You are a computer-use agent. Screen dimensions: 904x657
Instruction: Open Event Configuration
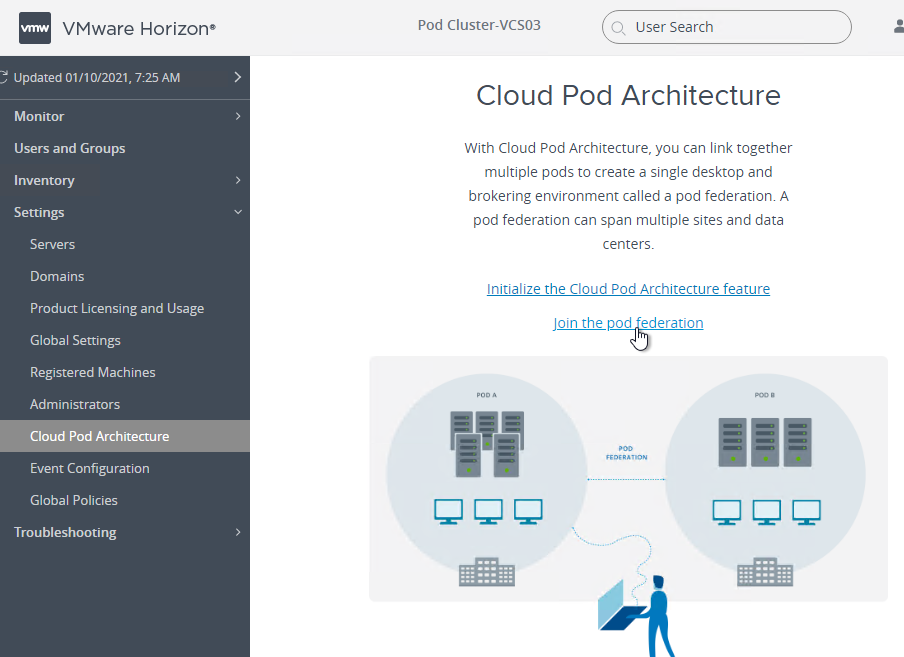[89, 469]
